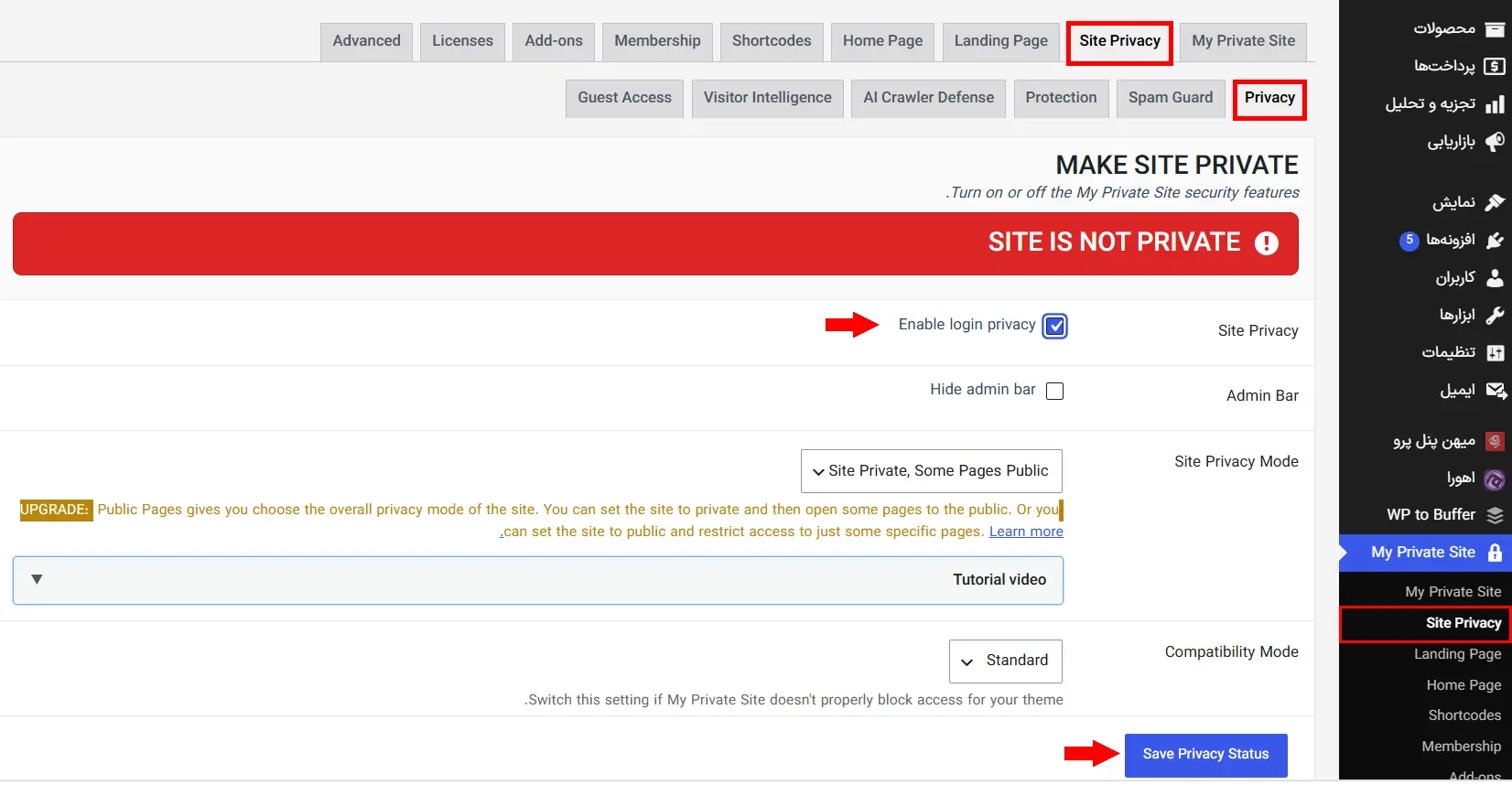This screenshot has width=1512, height=785.
Task: Select the Privacy sub-tab
Action: point(1269,99)
